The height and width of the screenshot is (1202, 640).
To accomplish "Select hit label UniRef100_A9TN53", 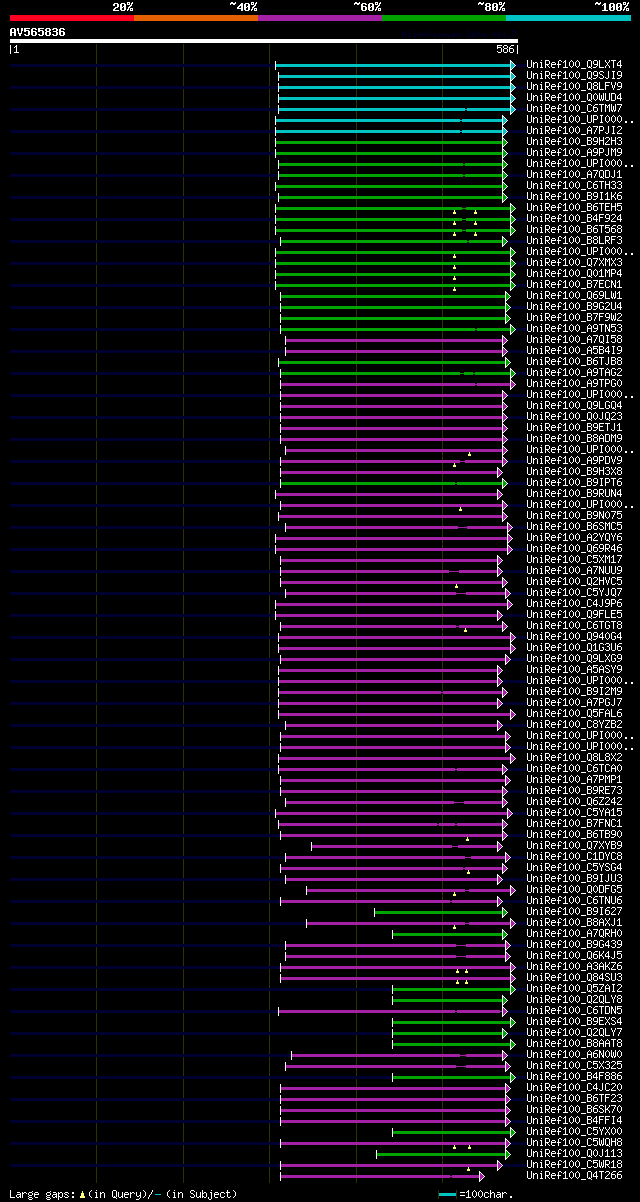I will point(574,328).
